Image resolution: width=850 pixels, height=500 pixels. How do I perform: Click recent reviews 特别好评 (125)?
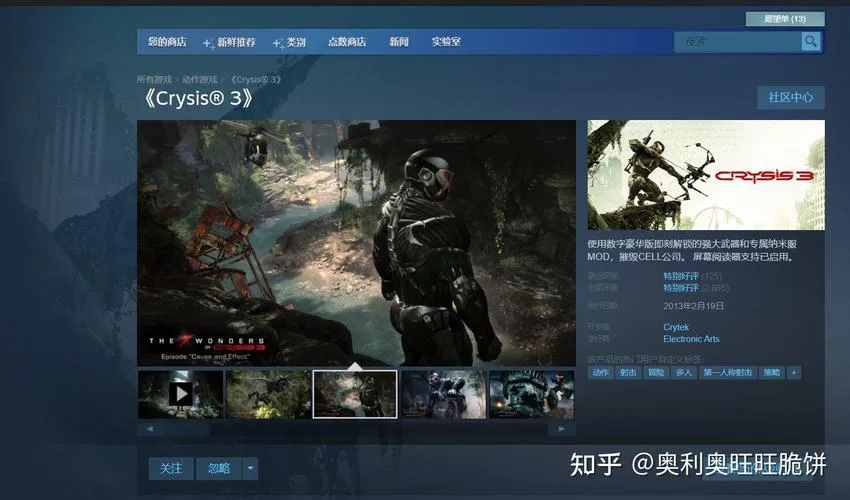692,276
